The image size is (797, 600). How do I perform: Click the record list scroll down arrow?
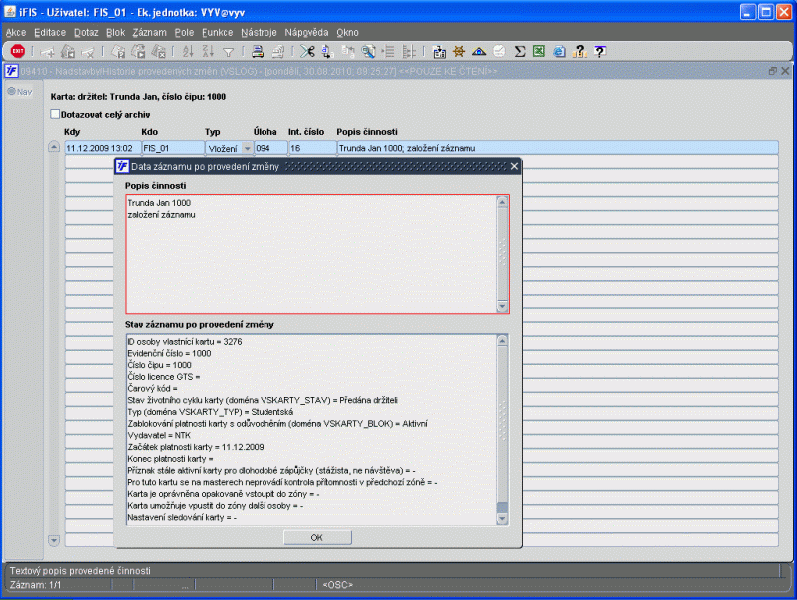tap(54, 539)
